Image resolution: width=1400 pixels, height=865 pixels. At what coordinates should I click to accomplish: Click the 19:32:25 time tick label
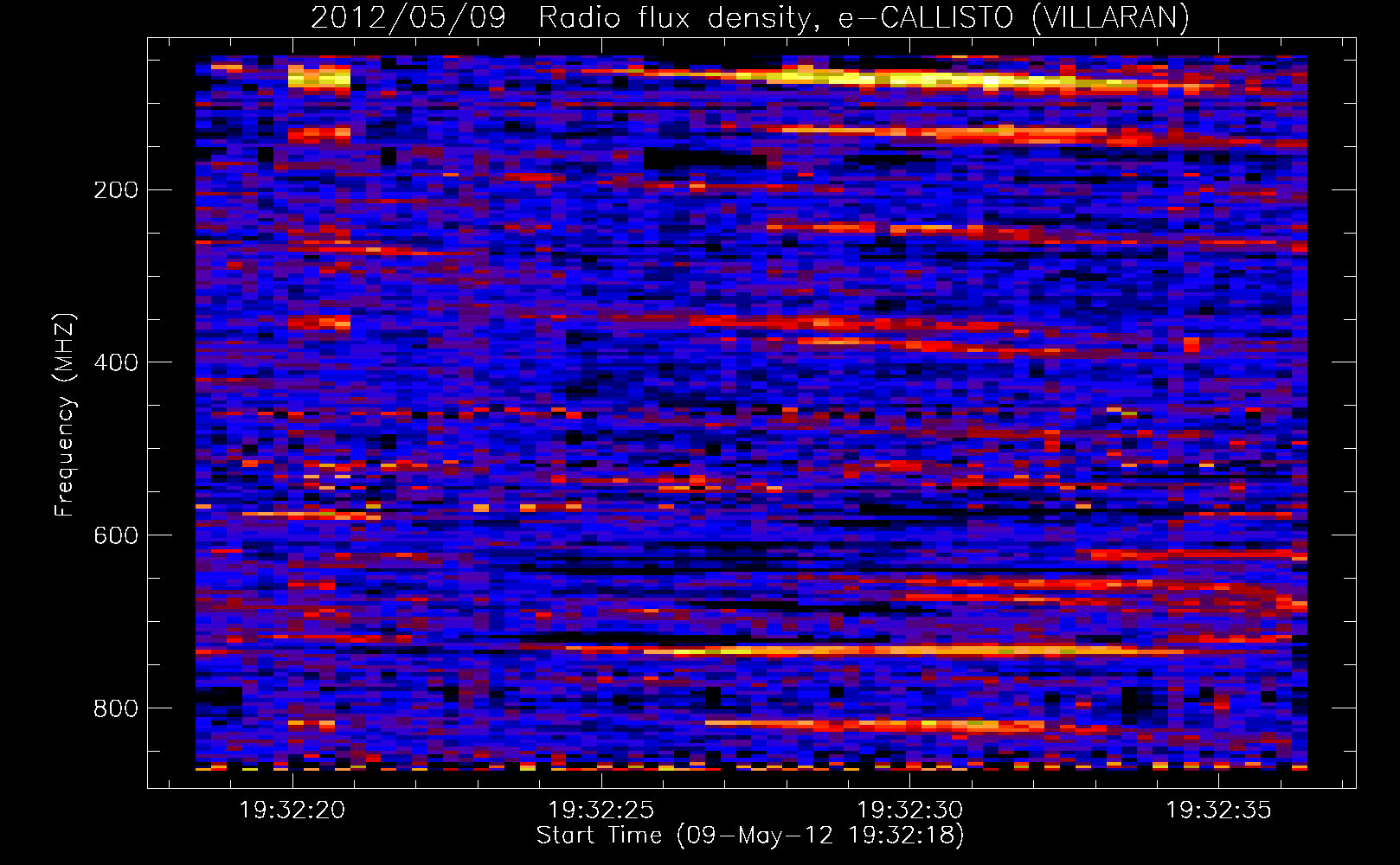(601, 811)
